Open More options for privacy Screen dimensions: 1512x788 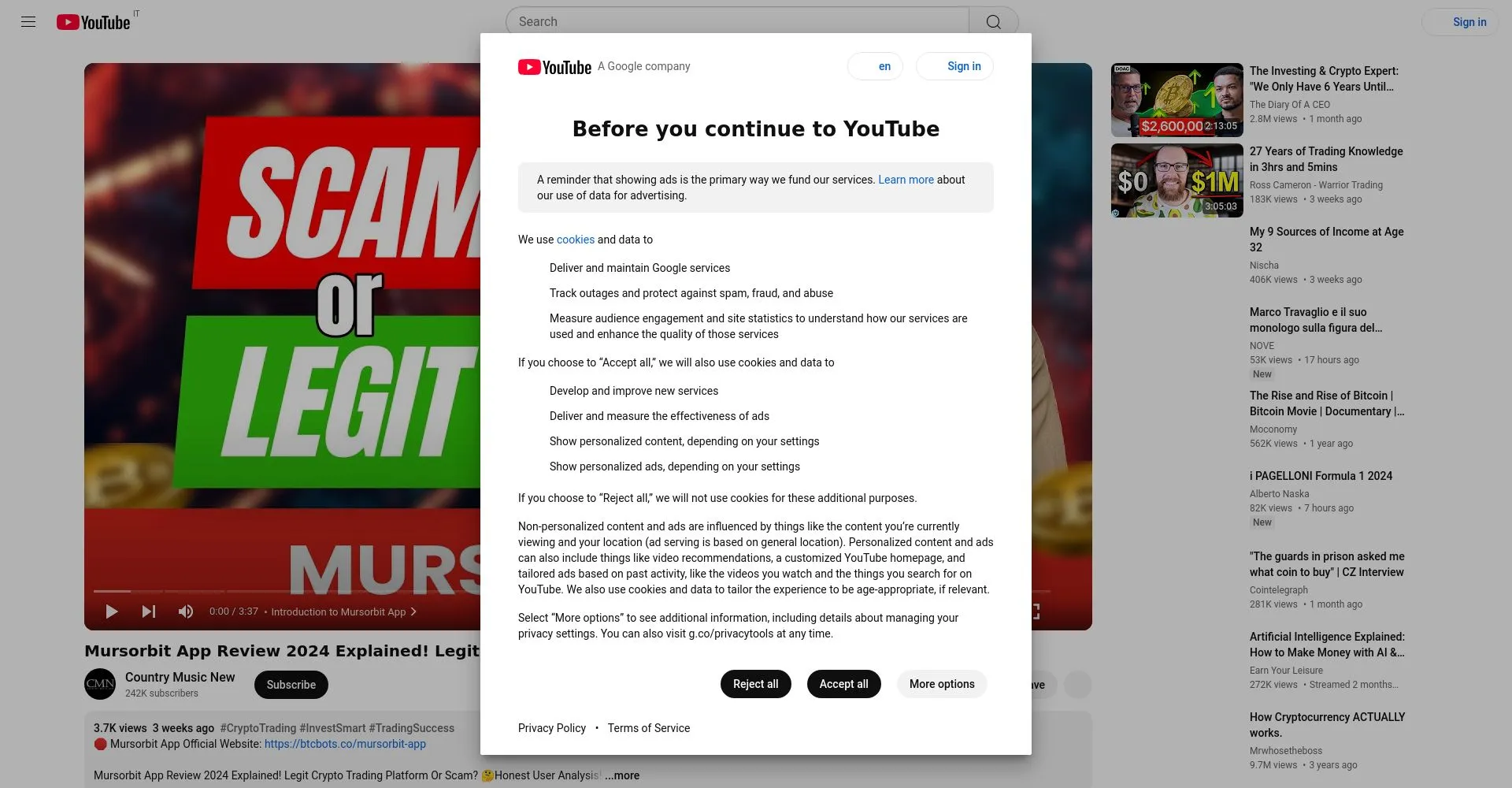(x=942, y=684)
